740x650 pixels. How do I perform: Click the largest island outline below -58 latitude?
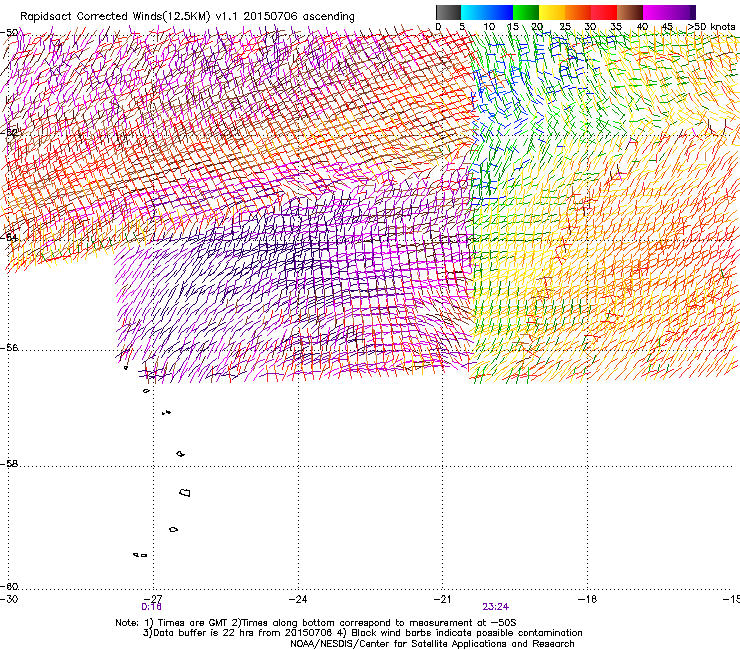185,492
